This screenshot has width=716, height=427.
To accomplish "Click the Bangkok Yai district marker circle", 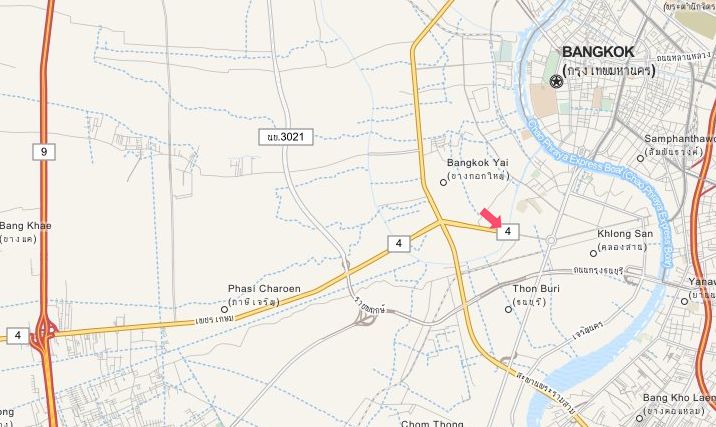I will coord(443,182).
